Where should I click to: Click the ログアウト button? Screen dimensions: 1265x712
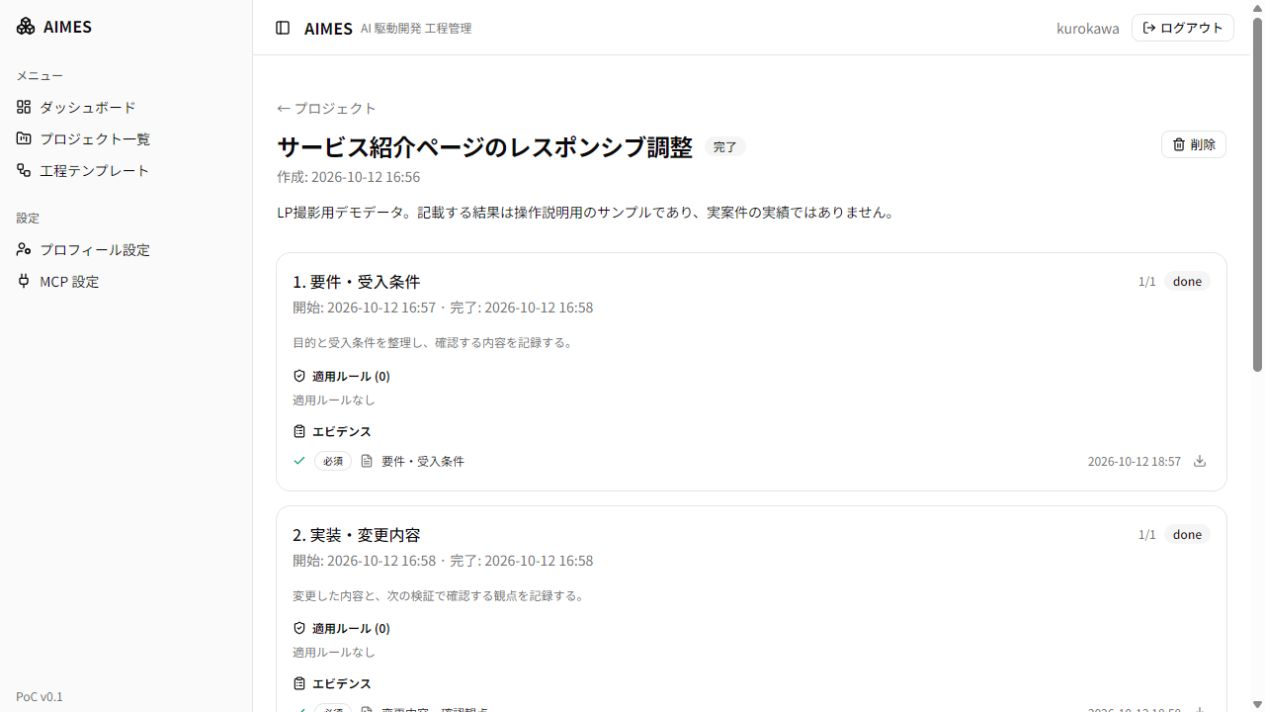coord(1182,28)
